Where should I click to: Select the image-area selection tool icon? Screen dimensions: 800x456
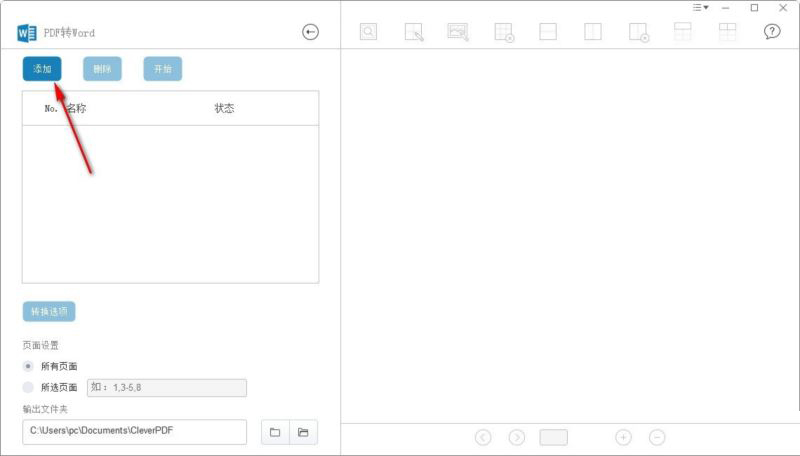458,32
